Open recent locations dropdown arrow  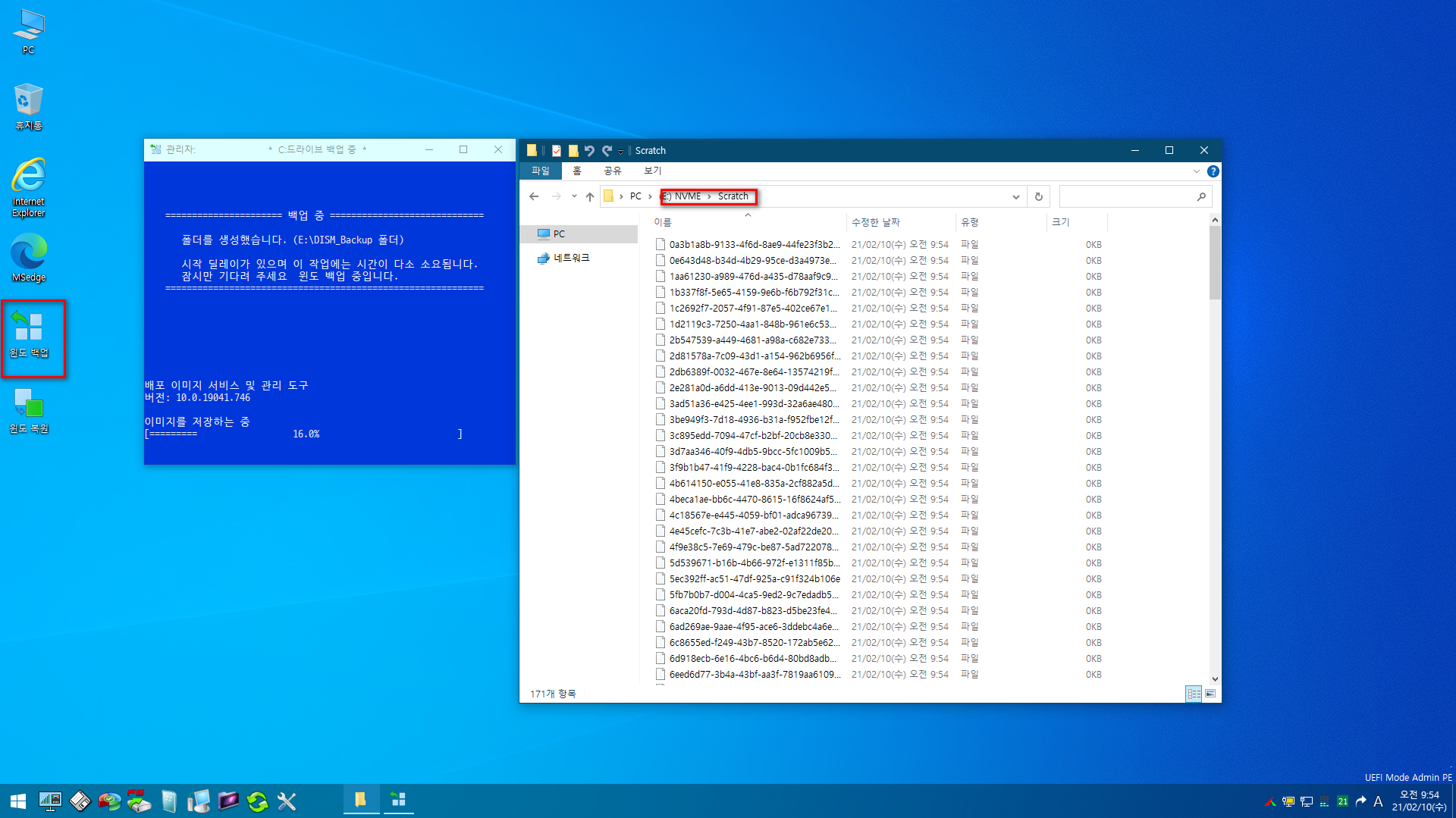[574, 196]
